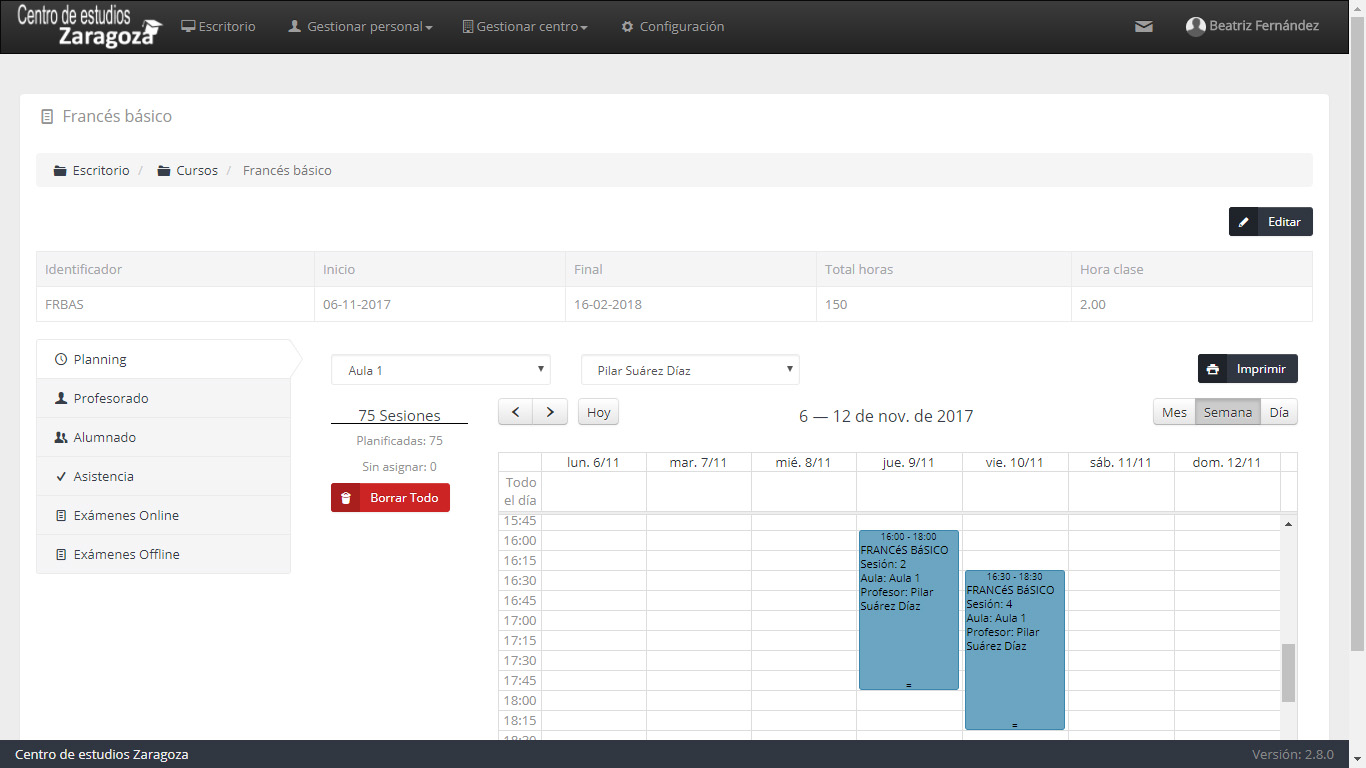
Task: Click the 75 Sesiones heading
Action: pos(399,416)
